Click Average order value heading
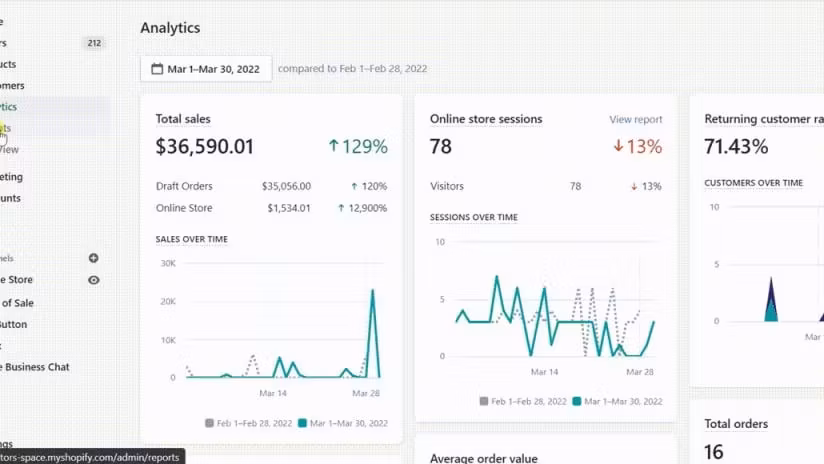Image resolution: width=824 pixels, height=464 pixels. pyautogui.click(x=483, y=458)
